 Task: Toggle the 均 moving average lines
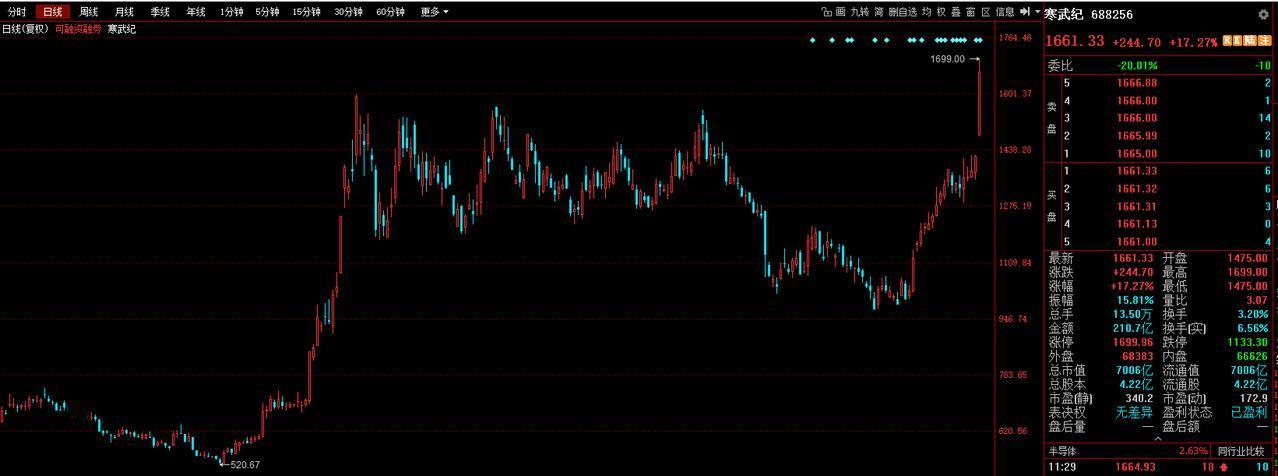[x=927, y=12]
